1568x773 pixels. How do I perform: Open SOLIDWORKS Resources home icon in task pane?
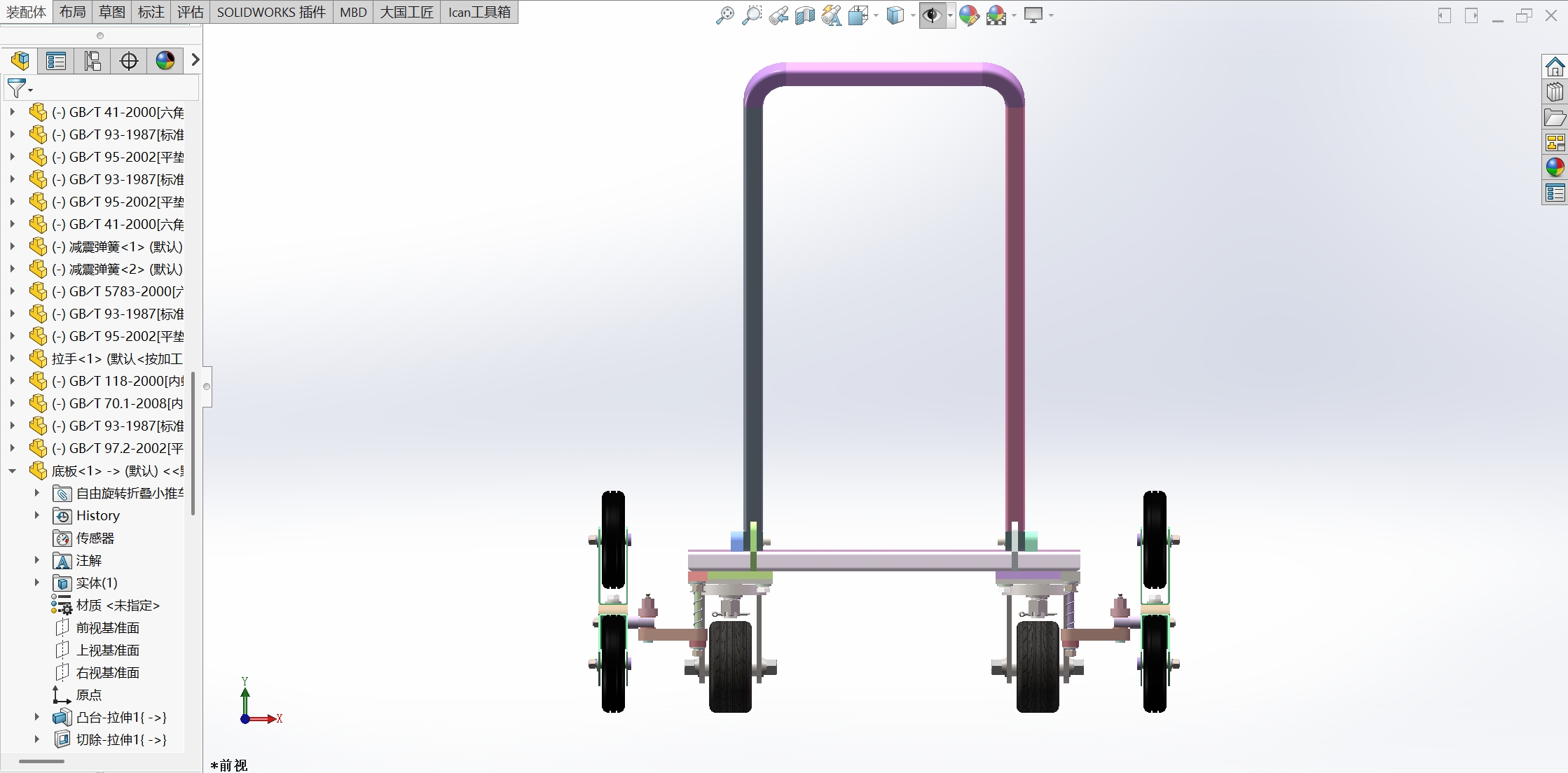point(1555,67)
